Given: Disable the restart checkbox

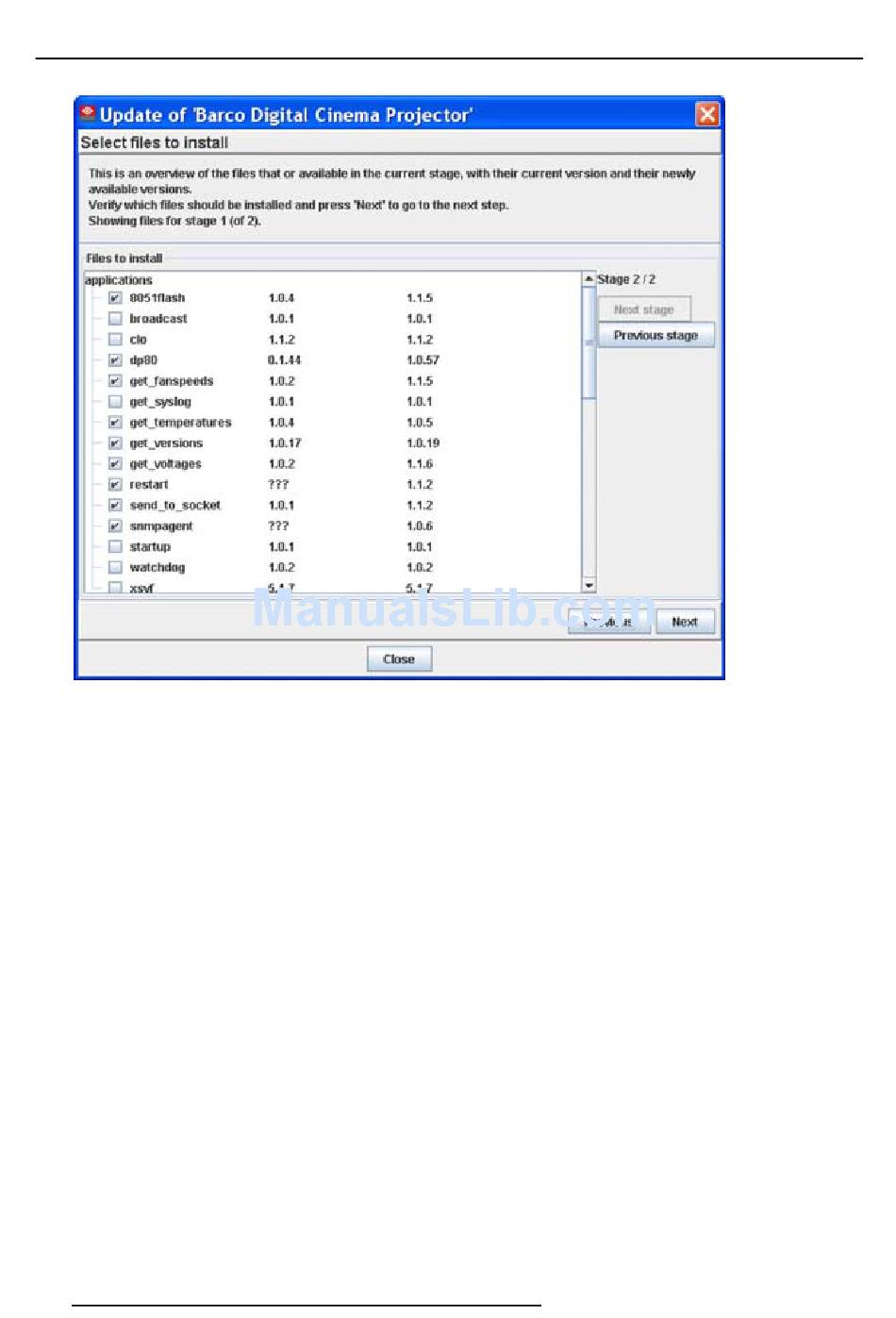Looking at the screenshot, I should (x=115, y=485).
